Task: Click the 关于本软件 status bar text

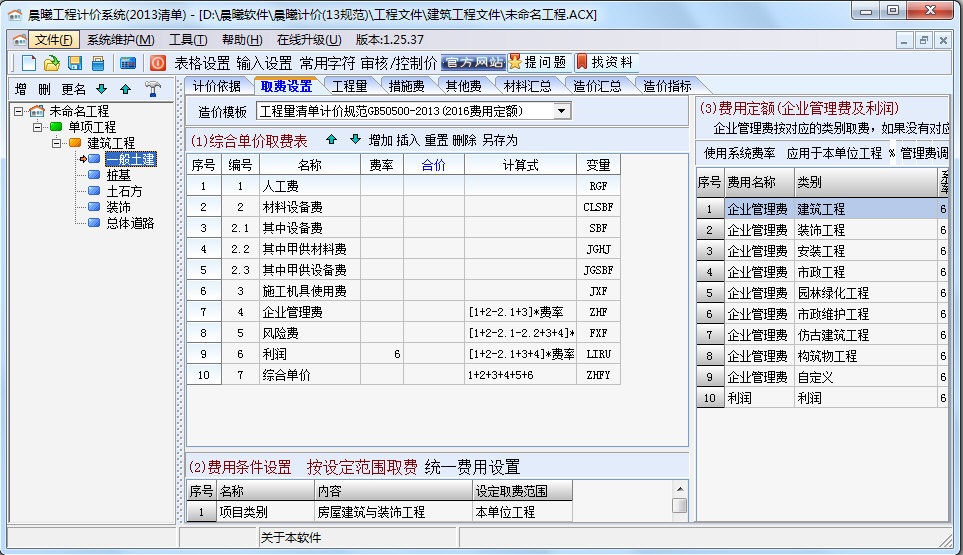Action: pos(290,537)
